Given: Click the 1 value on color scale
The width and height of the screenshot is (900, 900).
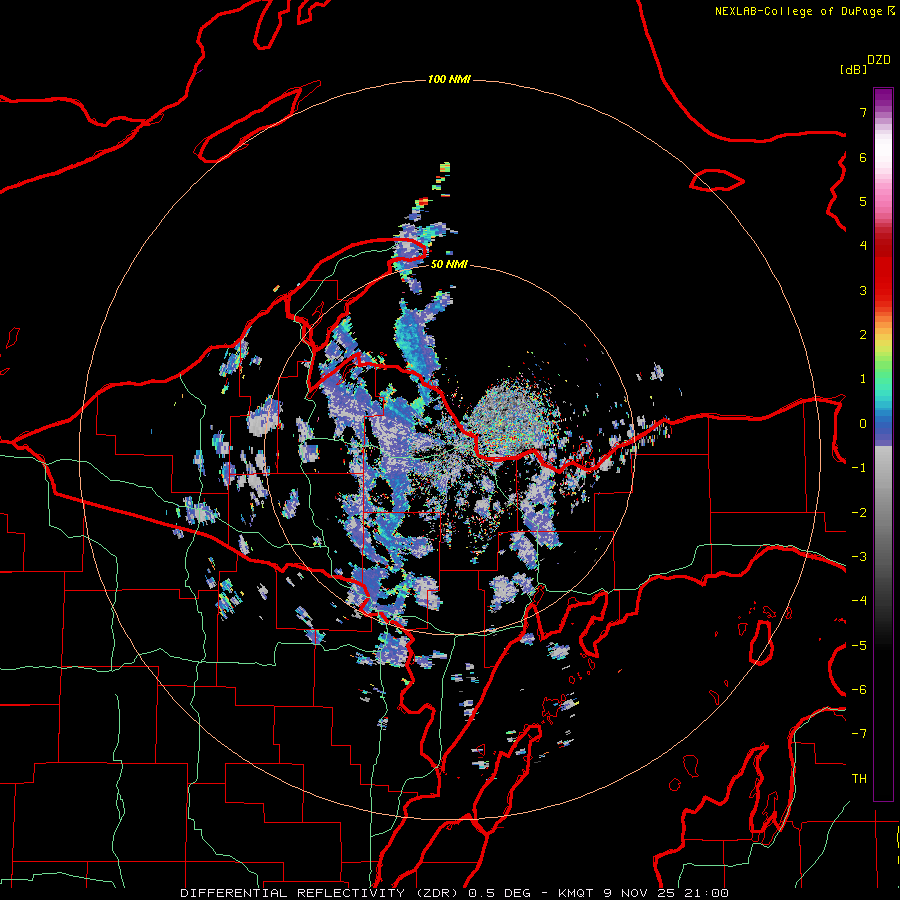Looking at the screenshot, I should click(863, 379).
